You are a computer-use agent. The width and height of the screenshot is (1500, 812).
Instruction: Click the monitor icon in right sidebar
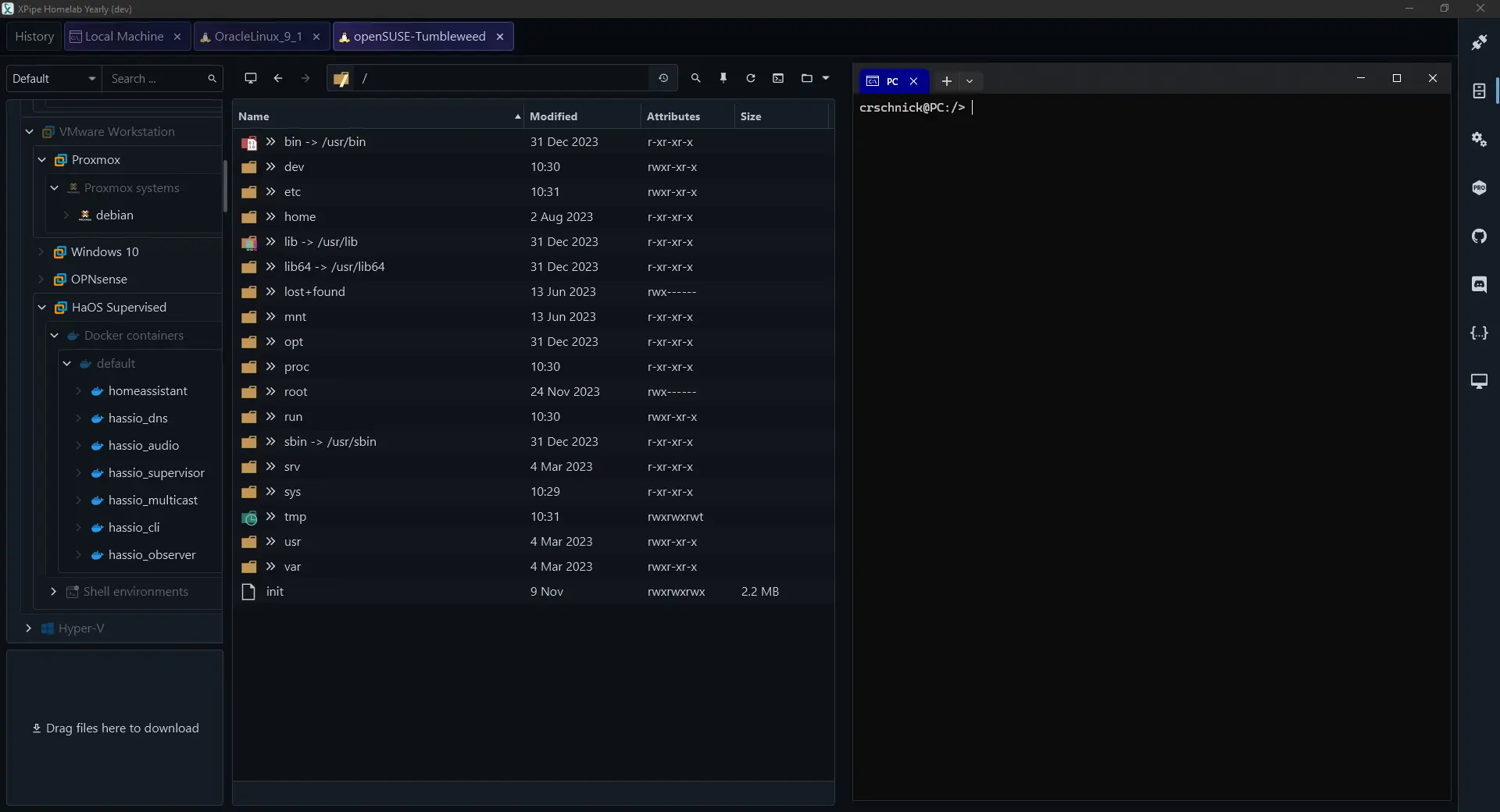coord(1479,382)
